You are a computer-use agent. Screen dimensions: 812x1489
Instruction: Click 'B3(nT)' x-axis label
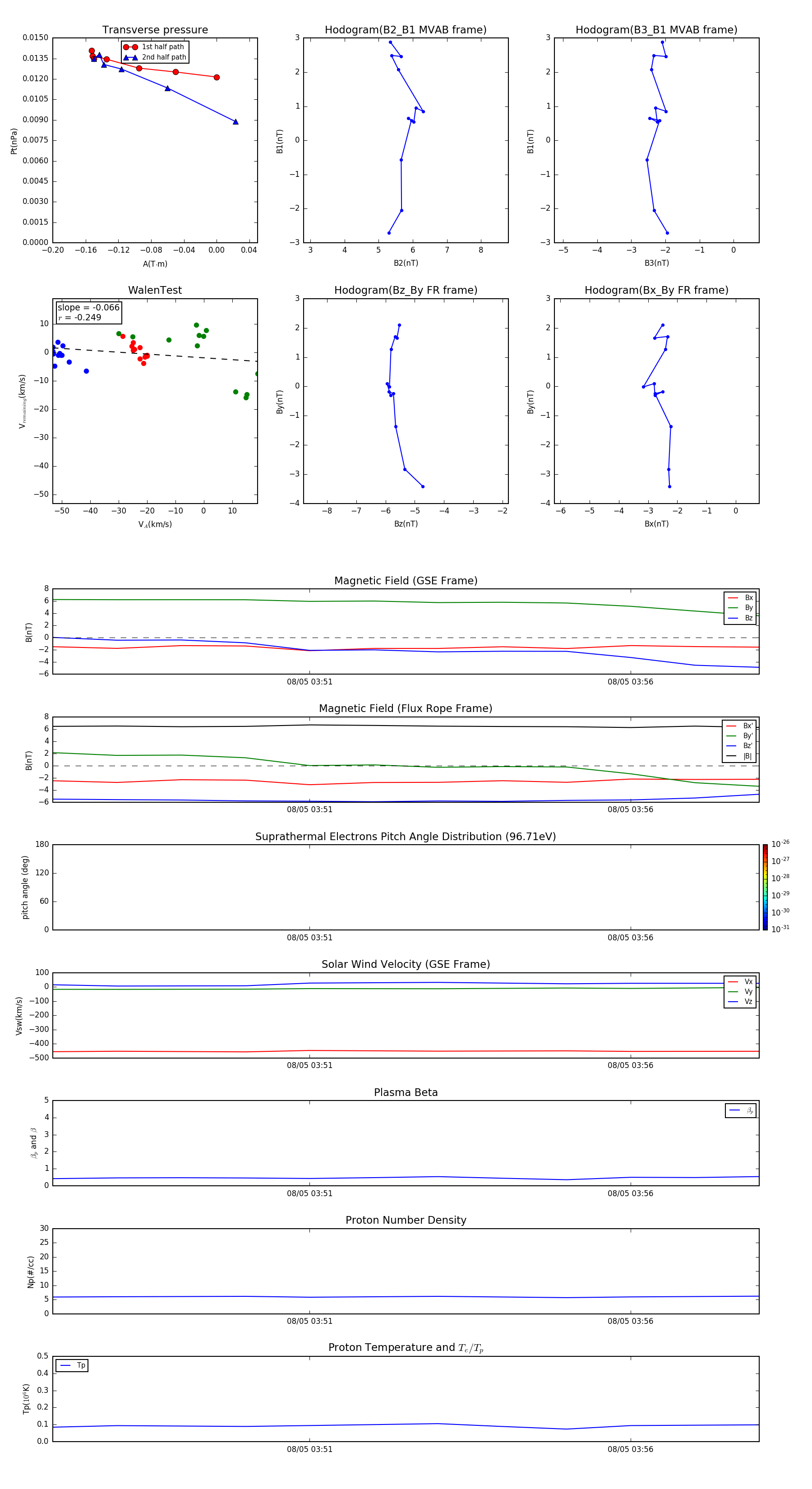(x=656, y=263)
